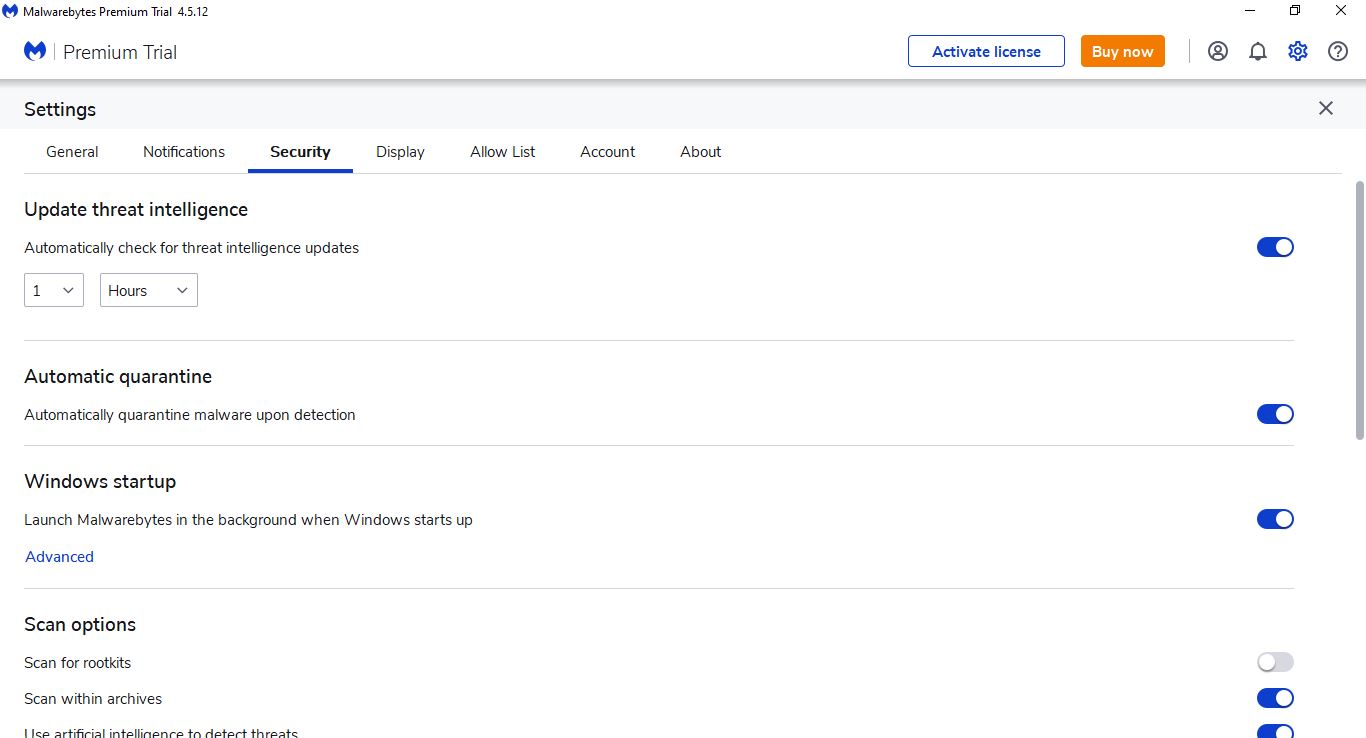Click the settings gear icon
The width and height of the screenshot is (1366, 738).
pyautogui.click(x=1298, y=52)
